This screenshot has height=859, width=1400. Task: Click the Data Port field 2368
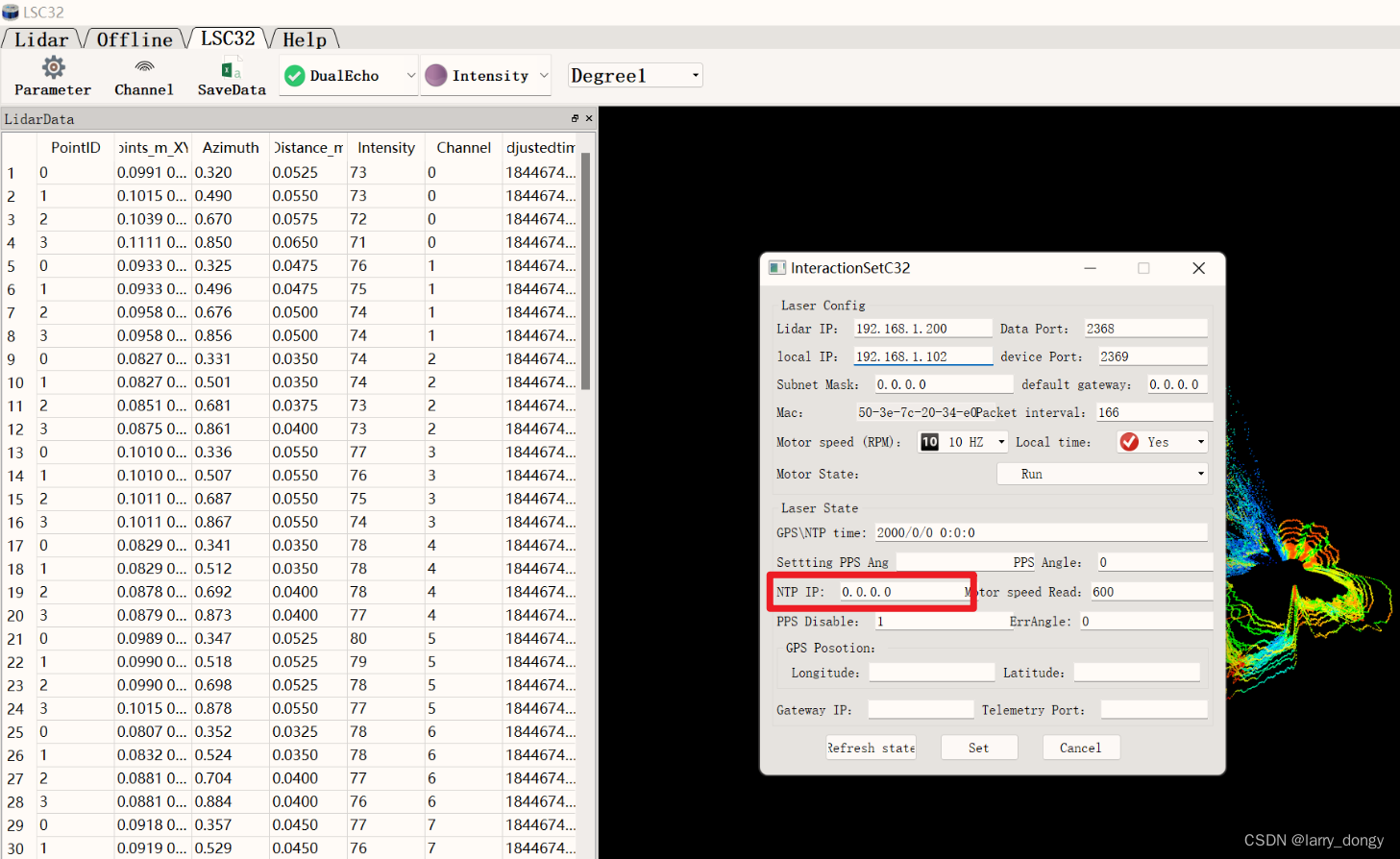(1145, 329)
